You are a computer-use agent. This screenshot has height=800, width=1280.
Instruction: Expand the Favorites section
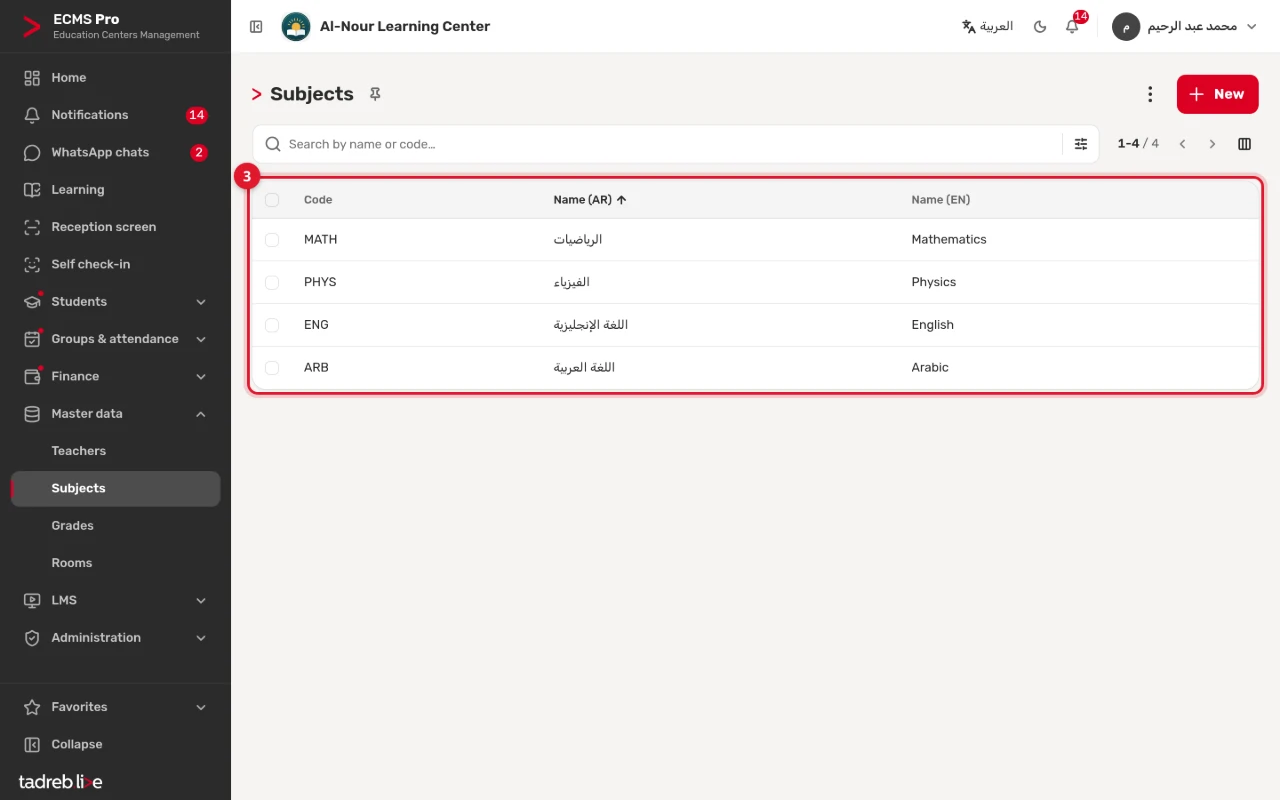(x=115, y=707)
